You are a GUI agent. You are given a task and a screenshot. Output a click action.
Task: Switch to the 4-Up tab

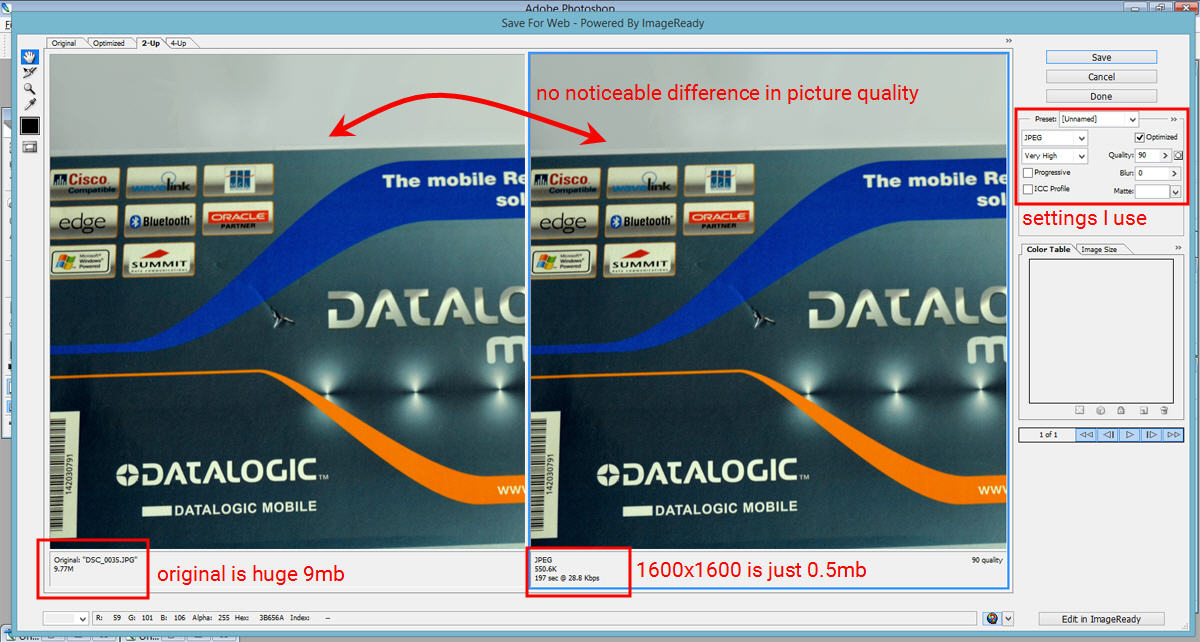pos(178,43)
